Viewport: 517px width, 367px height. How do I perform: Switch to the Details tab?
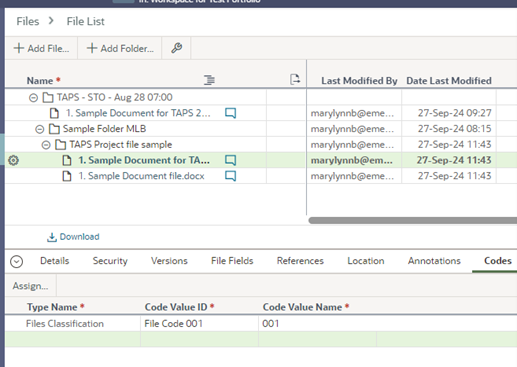(x=55, y=261)
